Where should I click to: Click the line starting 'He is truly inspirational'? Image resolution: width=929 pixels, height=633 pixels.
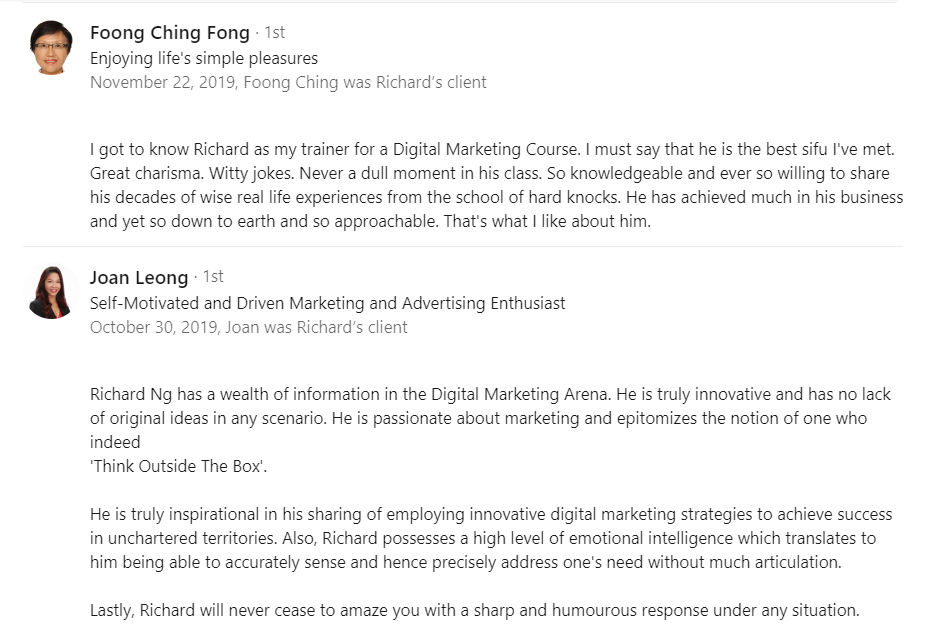click(x=491, y=514)
